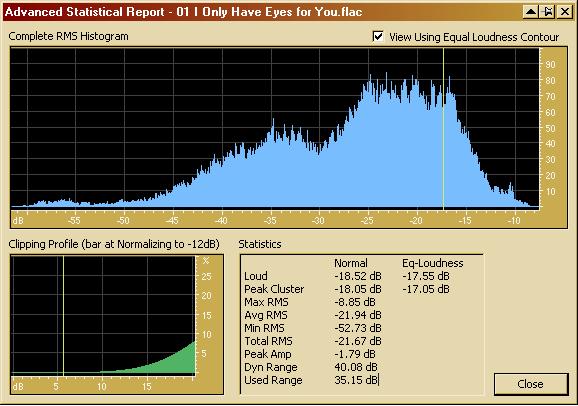Screen dimensions: 578x406
Task: Close the window with the title bar X
Action: [x=565, y=12]
